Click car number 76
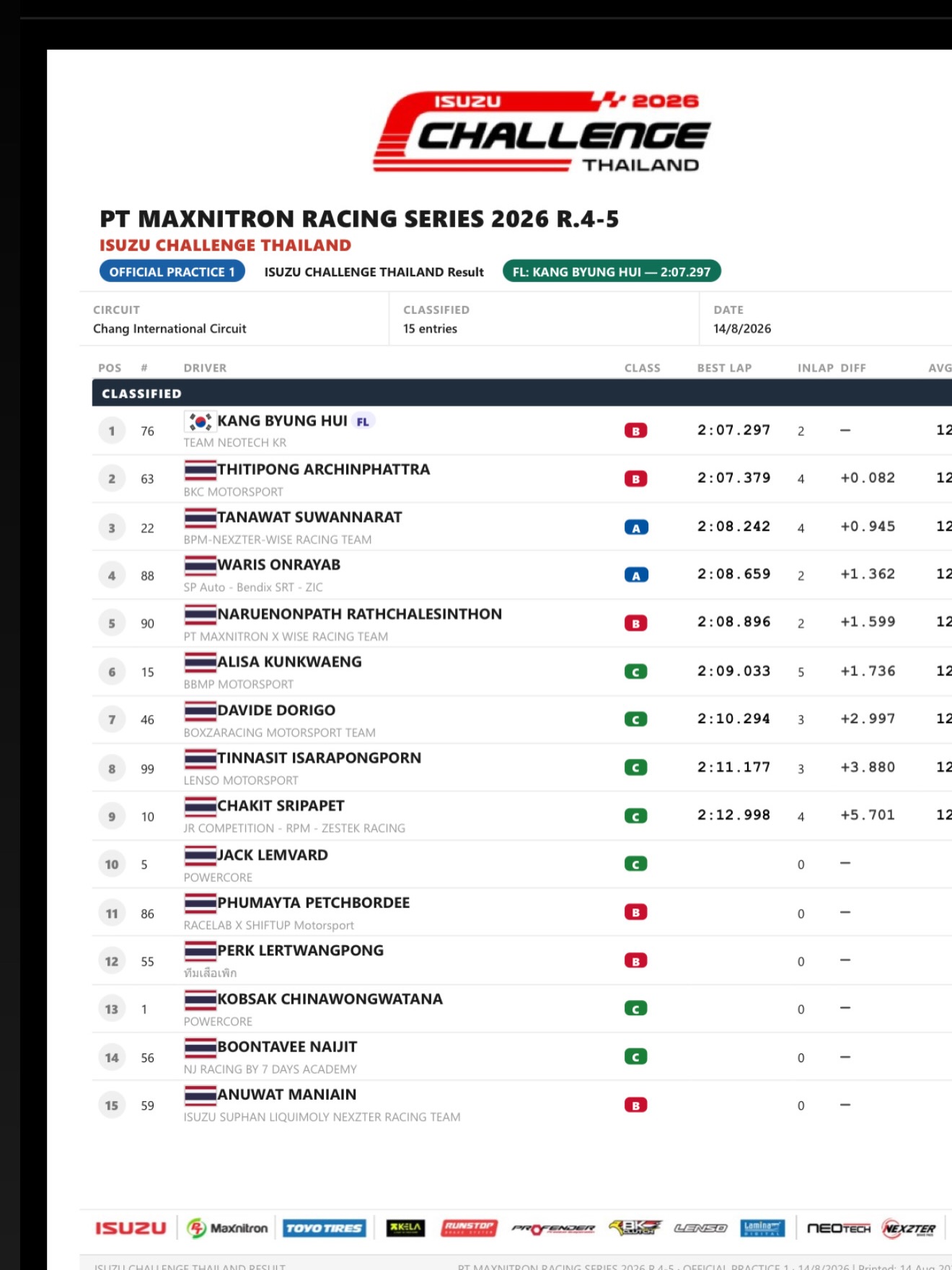This screenshot has width=952, height=1270. click(x=147, y=432)
